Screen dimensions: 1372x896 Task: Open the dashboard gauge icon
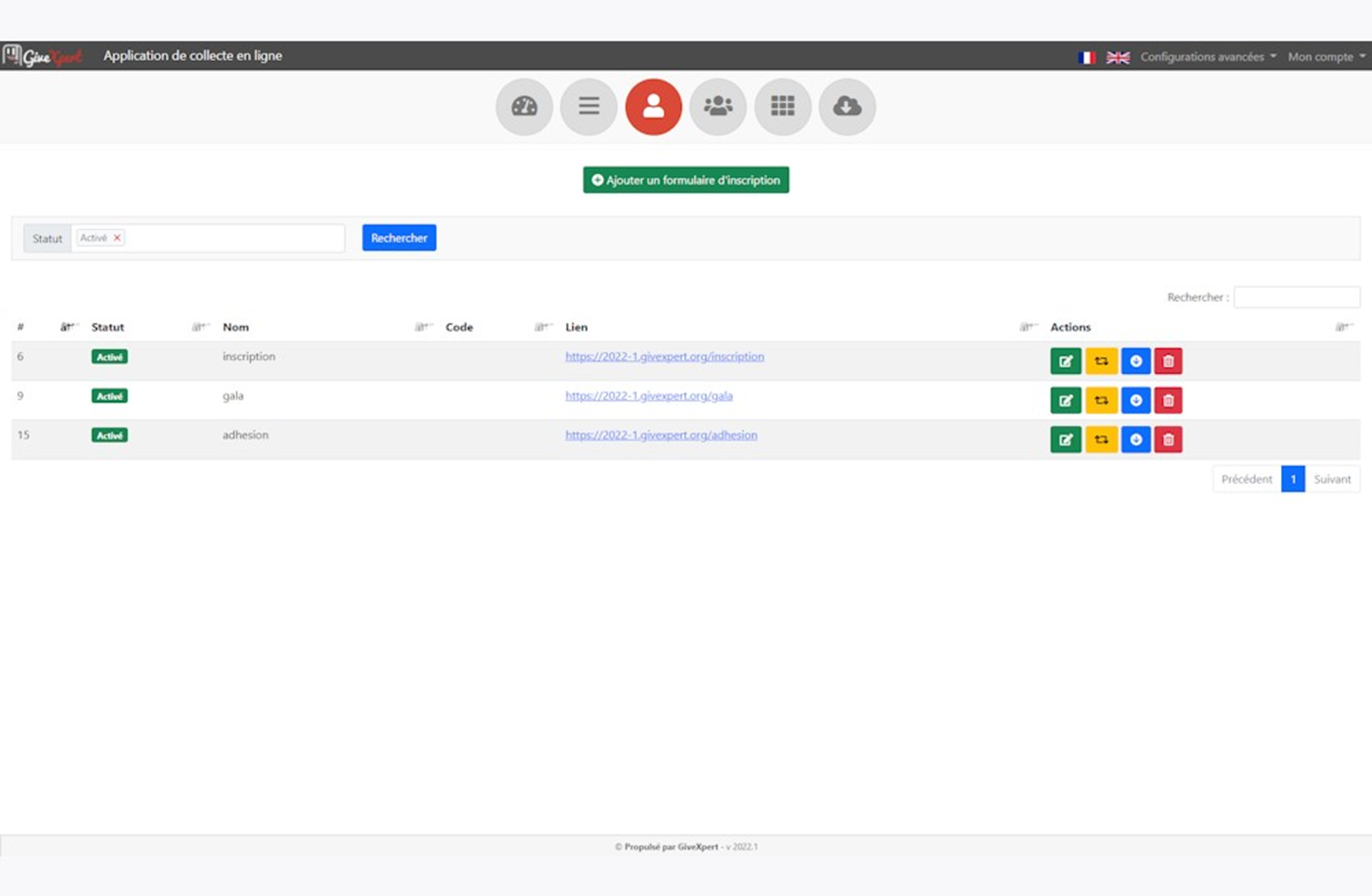click(x=524, y=107)
